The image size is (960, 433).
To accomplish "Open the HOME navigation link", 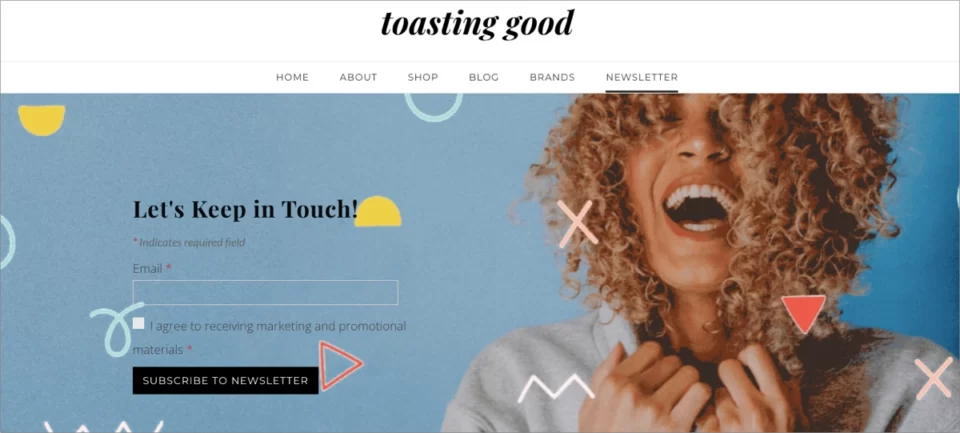I will click(292, 77).
